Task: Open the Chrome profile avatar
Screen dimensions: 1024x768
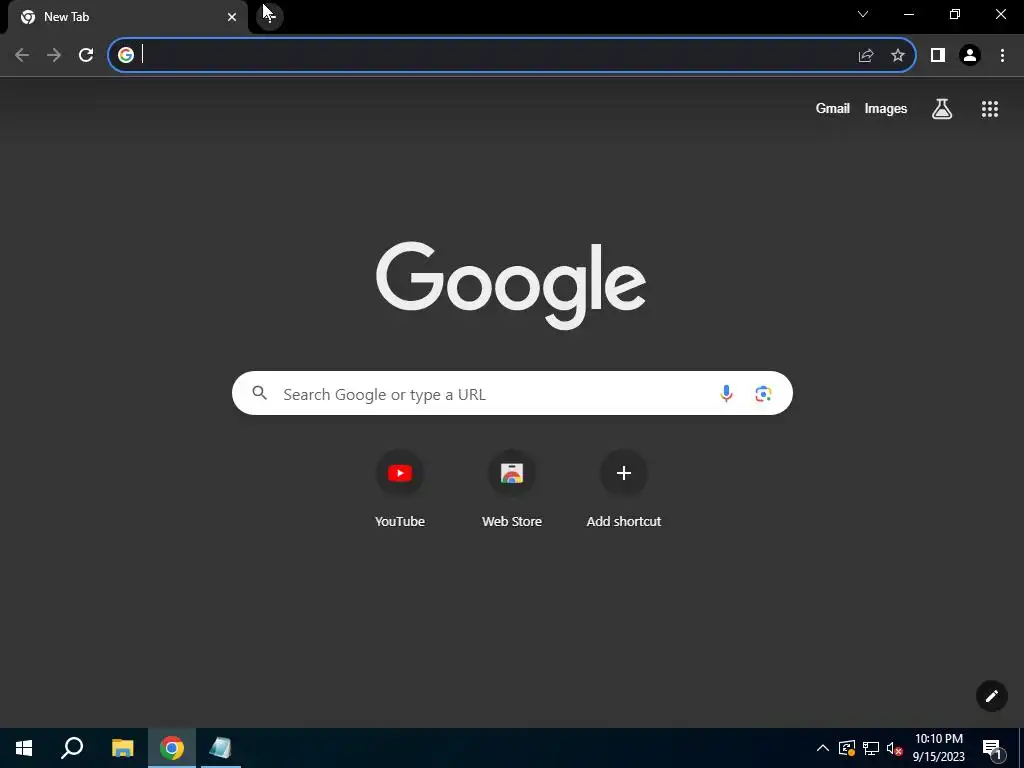Action: coord(970,55)
